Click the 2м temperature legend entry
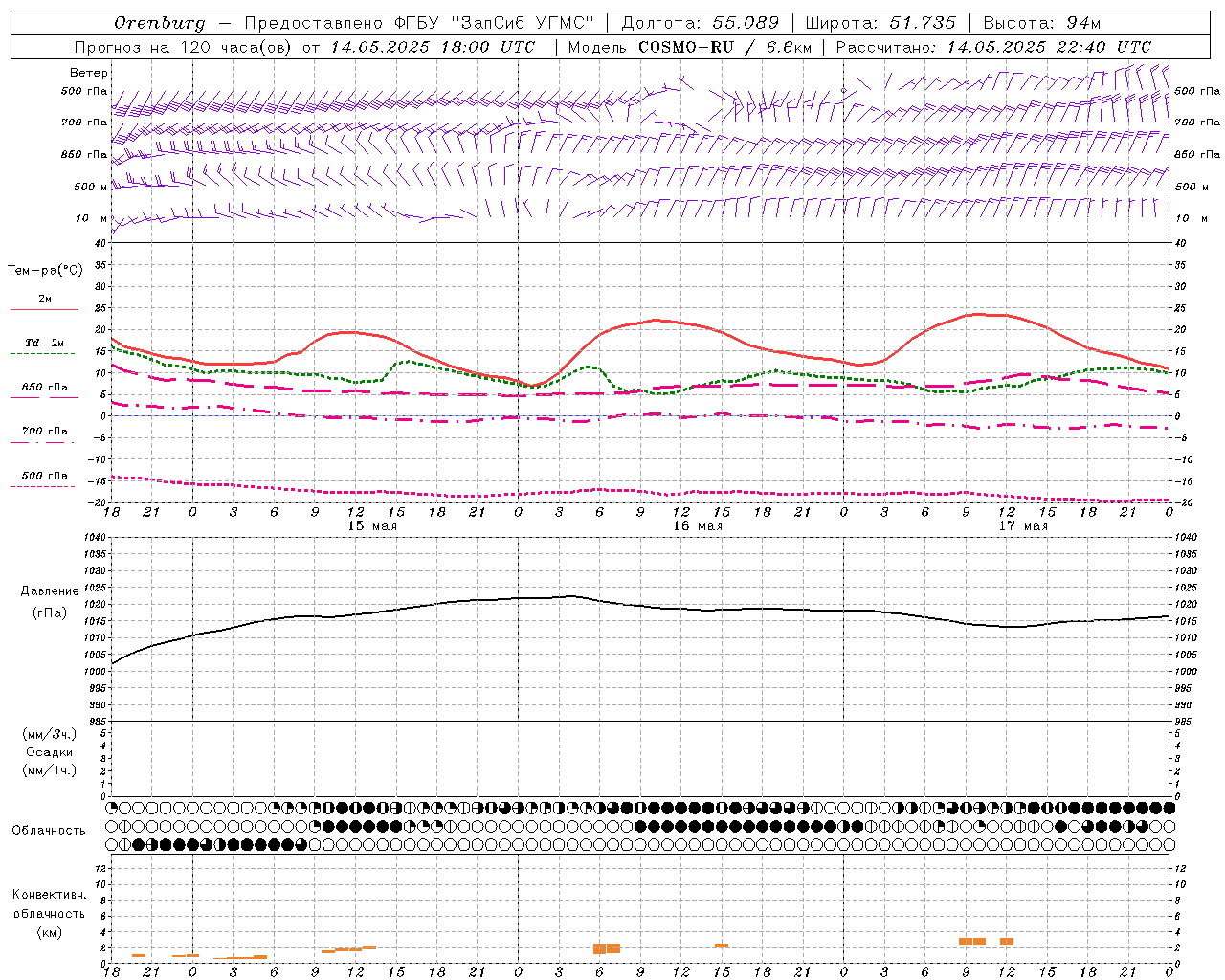This screenshot has width=1225, height=980. (45, 299)
